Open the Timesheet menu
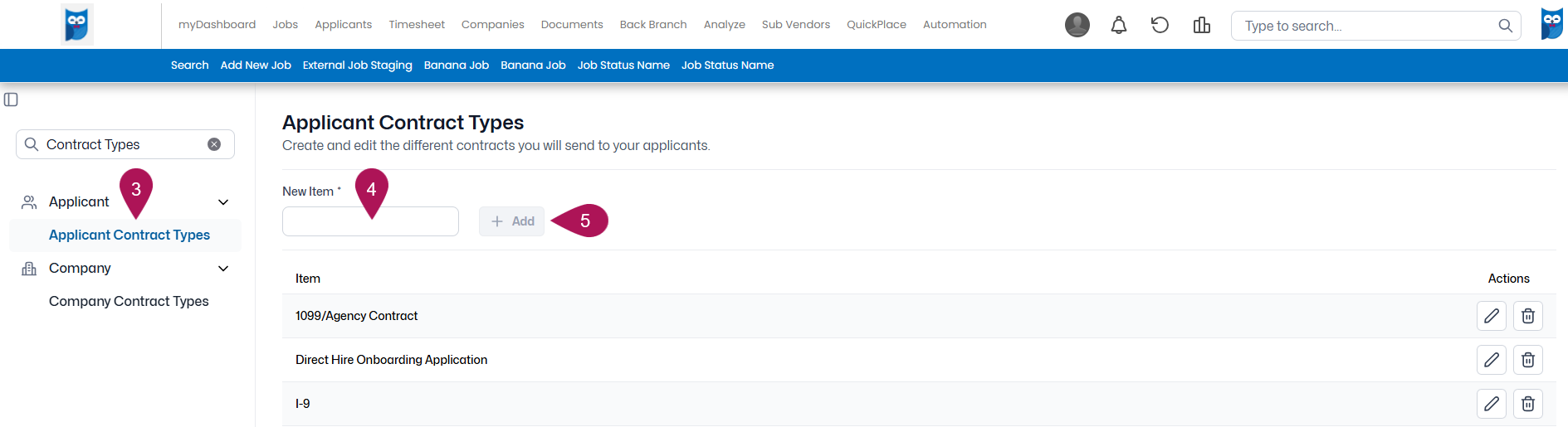This screenshot has width=1568, height=427. point(417,25)
